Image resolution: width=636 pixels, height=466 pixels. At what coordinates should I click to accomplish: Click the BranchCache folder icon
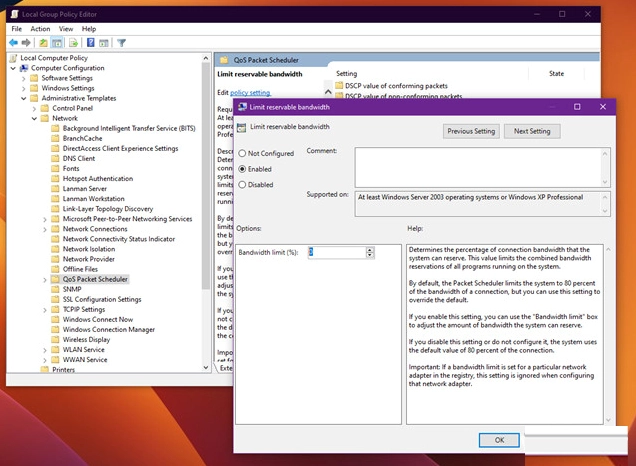click(x=56, y=138)
